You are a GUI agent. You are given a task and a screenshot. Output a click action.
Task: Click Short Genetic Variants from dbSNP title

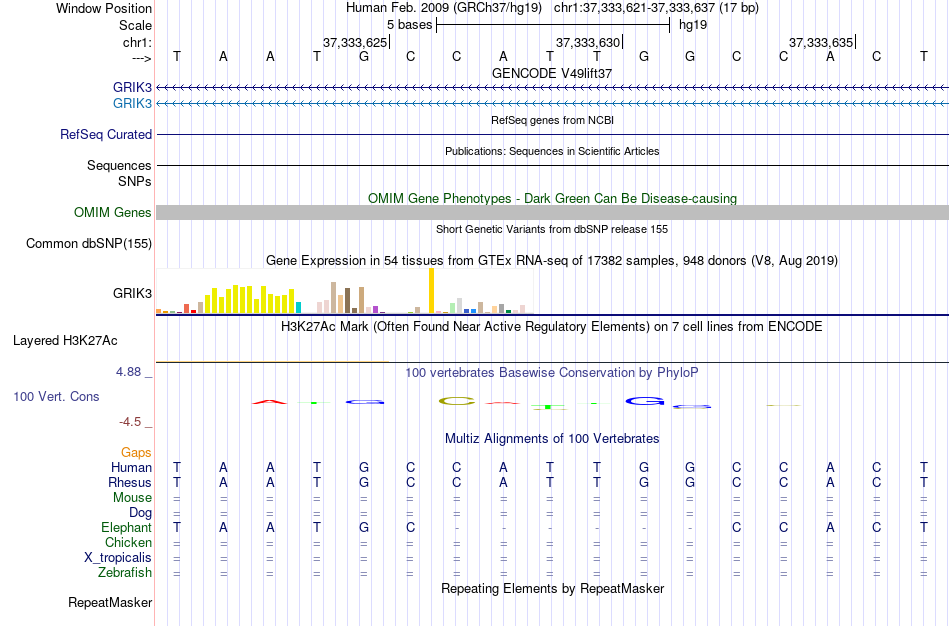coord(552,229)
